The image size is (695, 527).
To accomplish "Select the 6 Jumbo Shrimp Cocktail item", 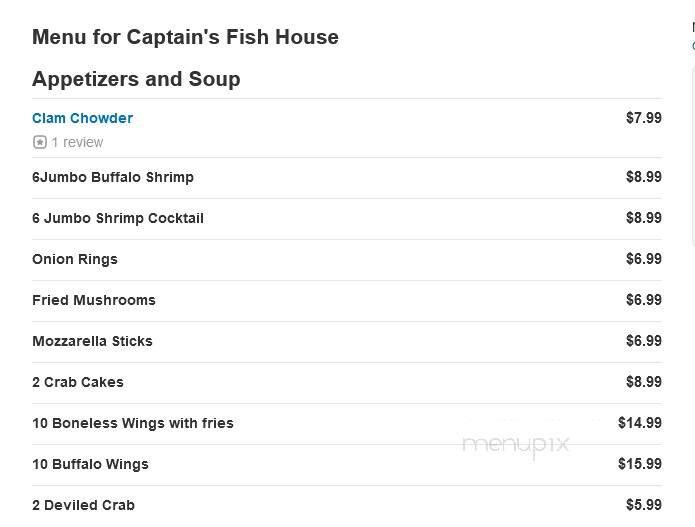I will [118, 218].
